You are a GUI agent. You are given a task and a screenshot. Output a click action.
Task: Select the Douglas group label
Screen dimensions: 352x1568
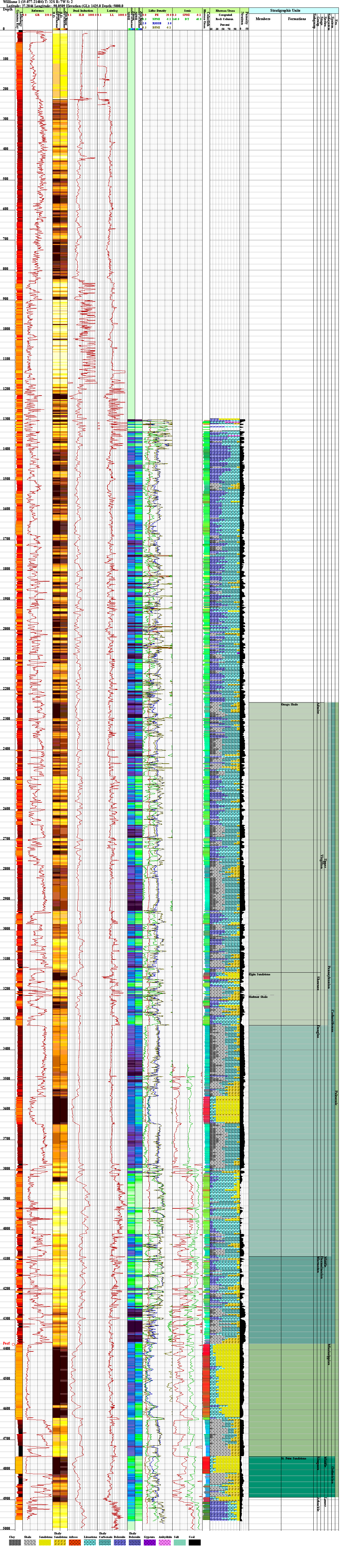pyautogui.click(x=317, y=1031)
